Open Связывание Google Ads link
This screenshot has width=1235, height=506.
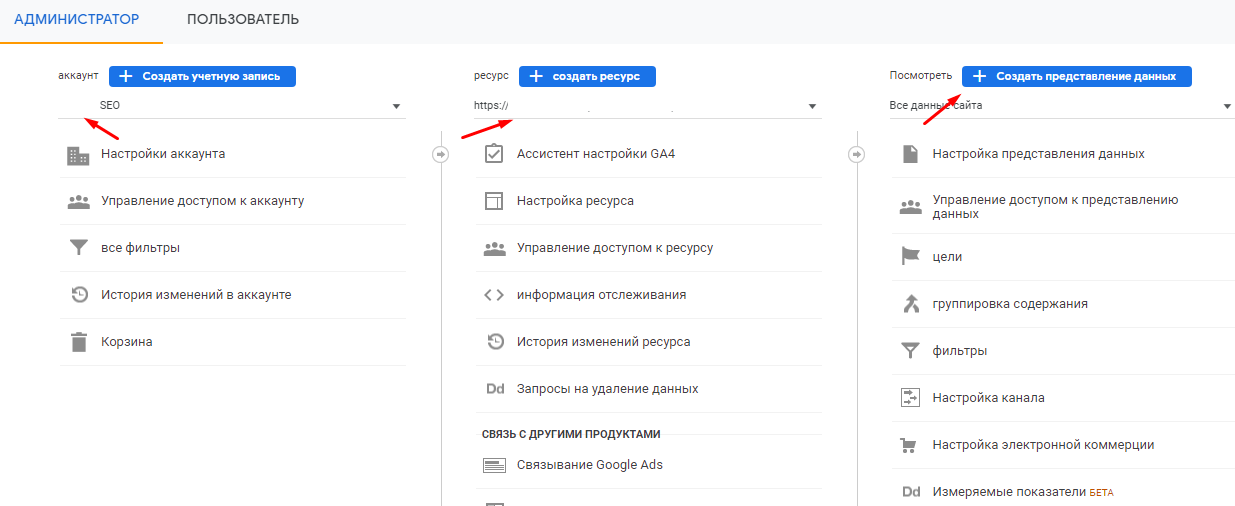point(589,465)
